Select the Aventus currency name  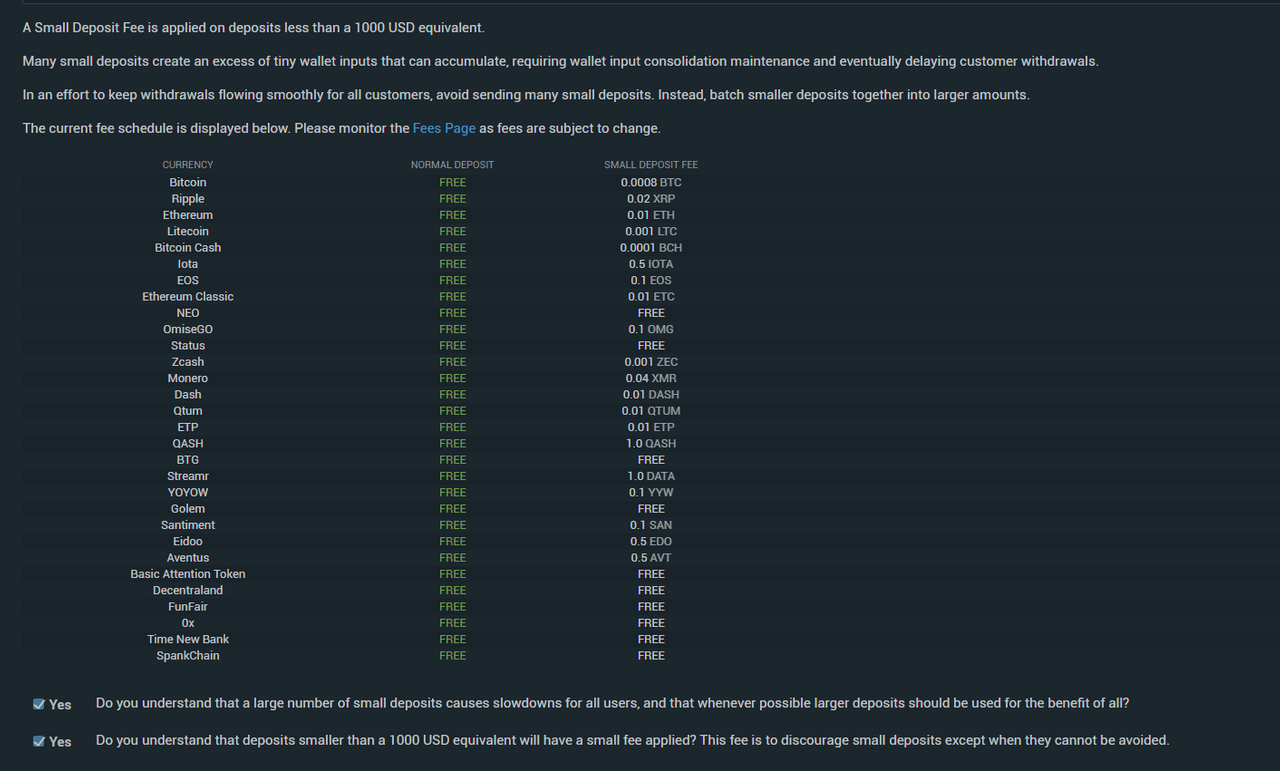coord(188,558)
